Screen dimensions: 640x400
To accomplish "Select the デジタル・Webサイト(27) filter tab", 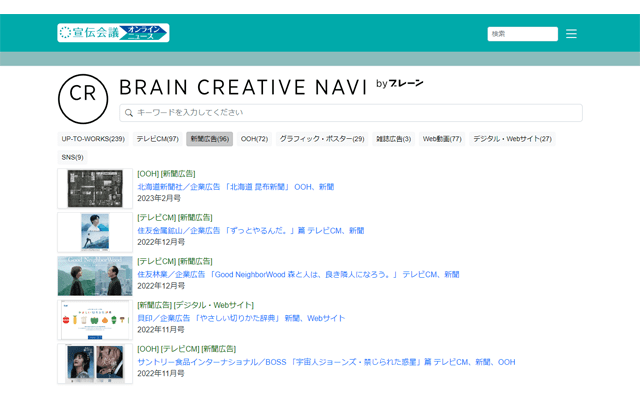I will click(x=512, y=139).
